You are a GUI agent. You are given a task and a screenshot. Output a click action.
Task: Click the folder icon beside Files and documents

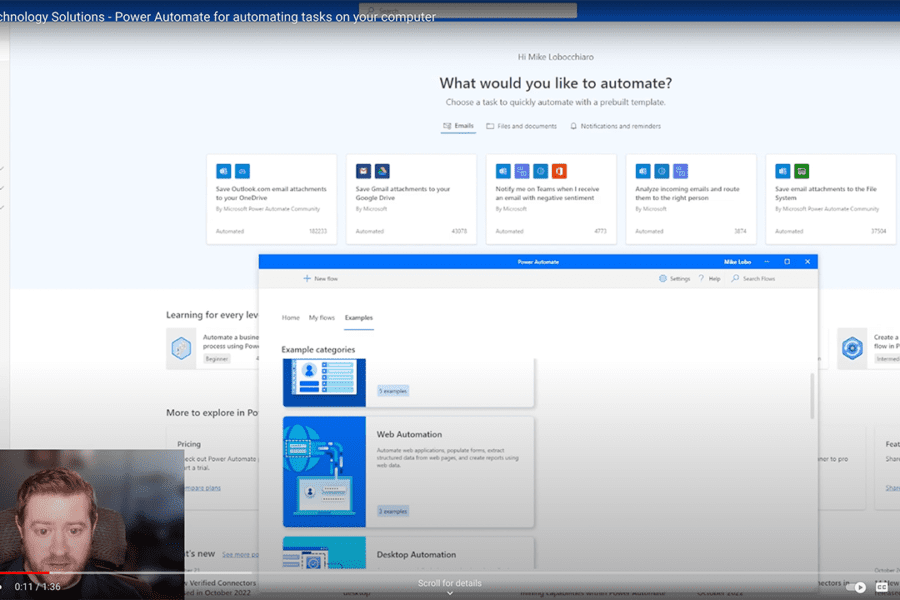pyautogui.click(x=490, y=126)
